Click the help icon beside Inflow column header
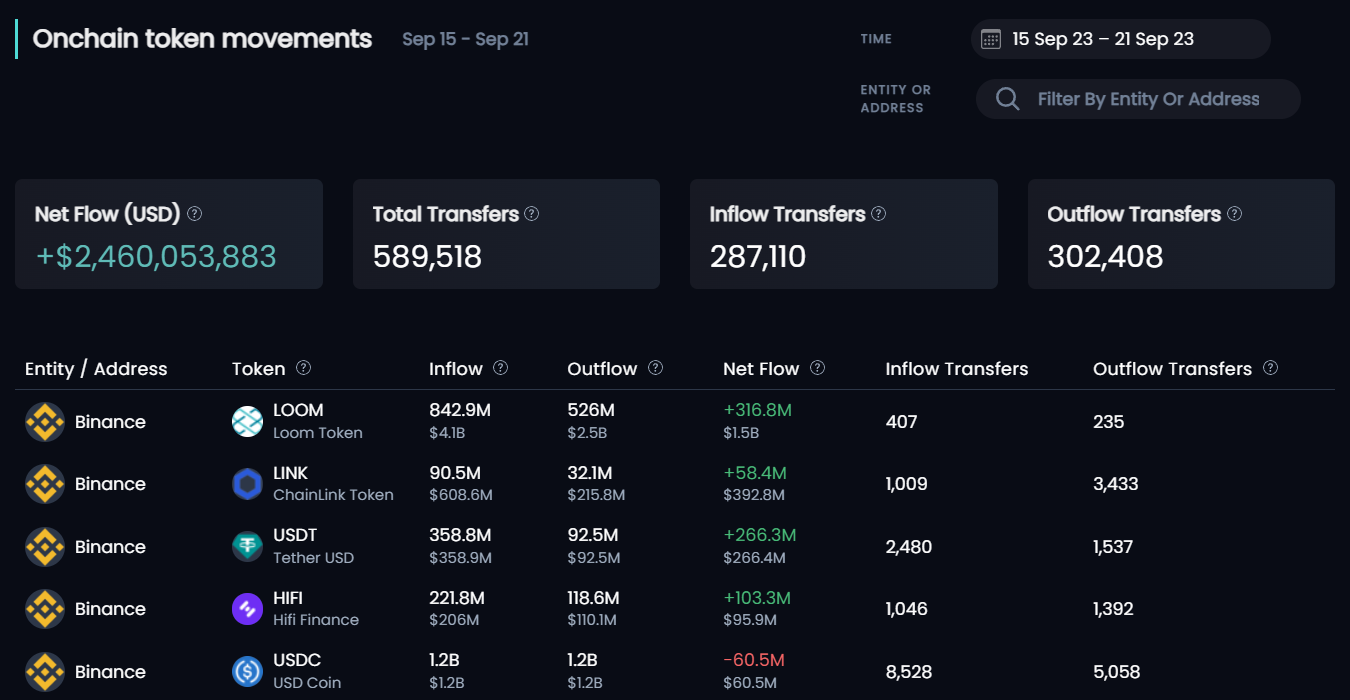Viewport: 1350px width, 700px height. point(501,368)
